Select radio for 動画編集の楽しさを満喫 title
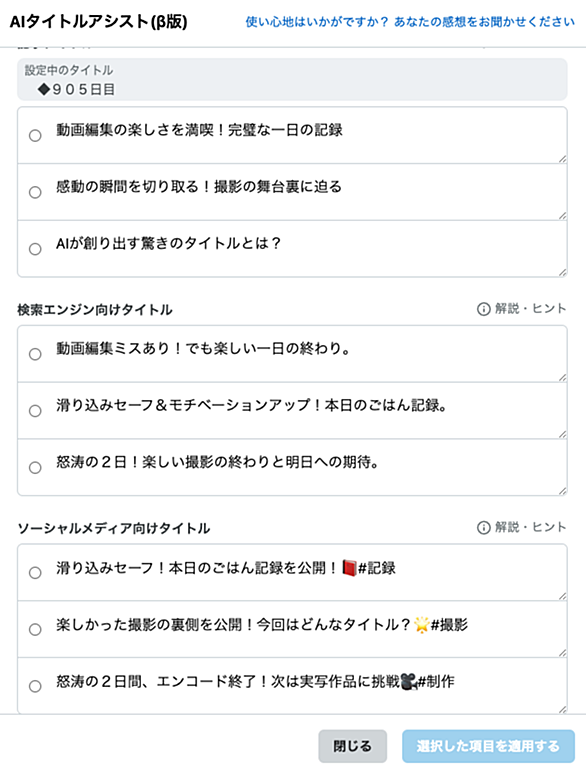 [35, 135]
